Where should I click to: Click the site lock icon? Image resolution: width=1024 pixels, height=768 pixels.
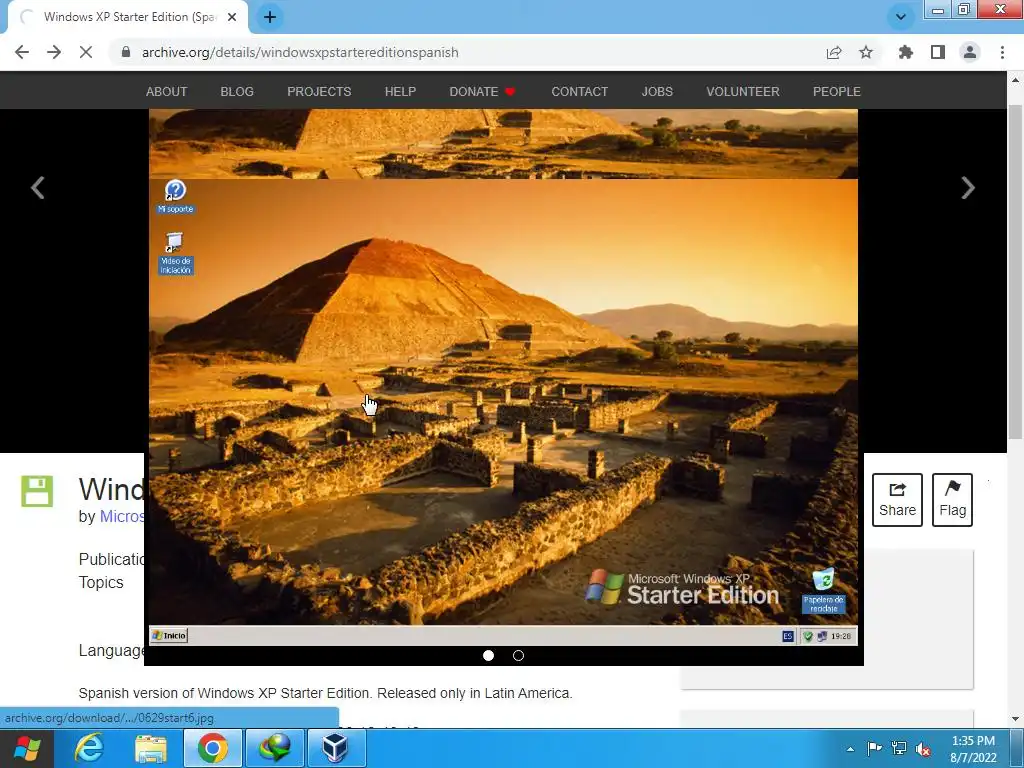click(126, 52)
